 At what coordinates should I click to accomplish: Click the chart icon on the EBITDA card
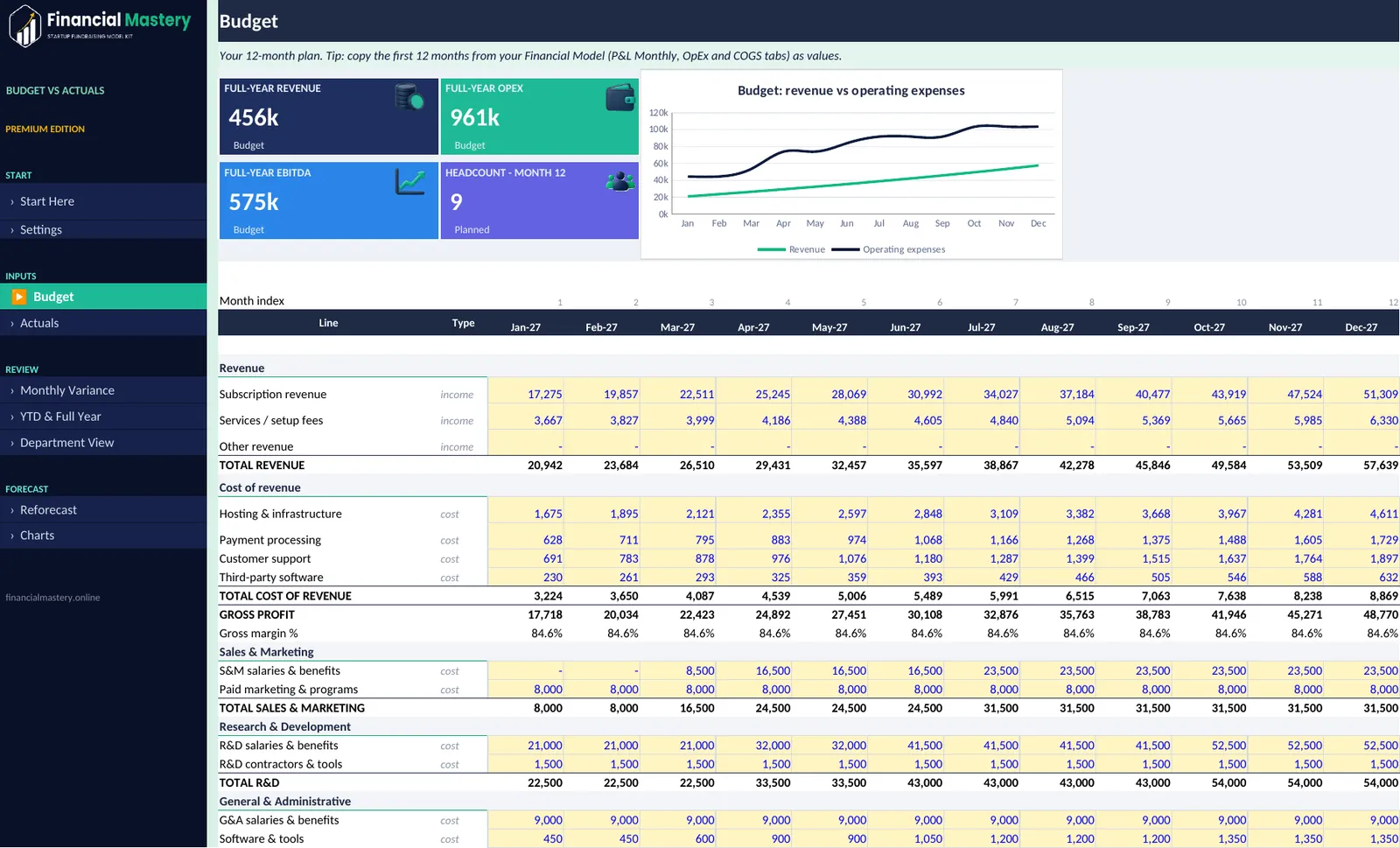[409, 181]
